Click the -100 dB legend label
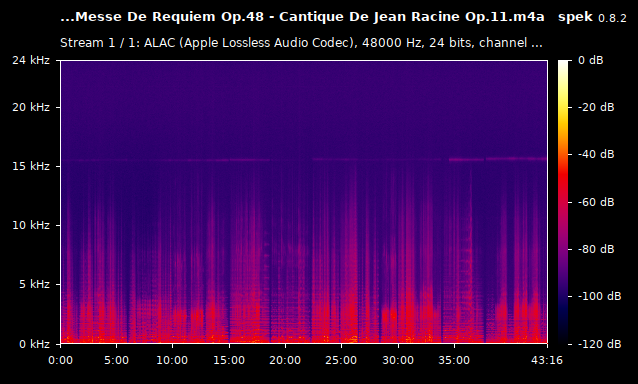The image size is (638, 384). click(600, 297)
